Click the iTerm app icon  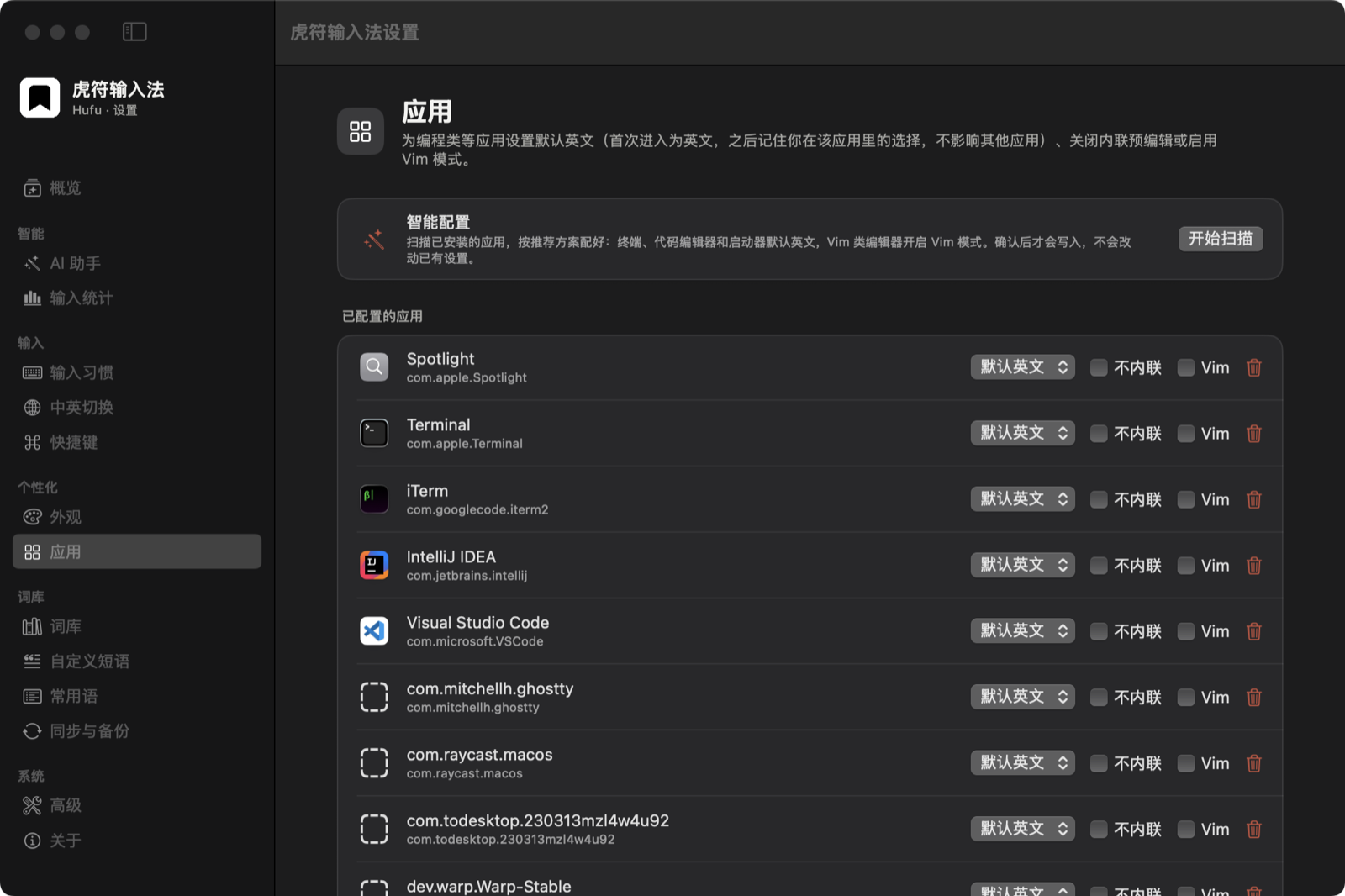click(374, 499)
